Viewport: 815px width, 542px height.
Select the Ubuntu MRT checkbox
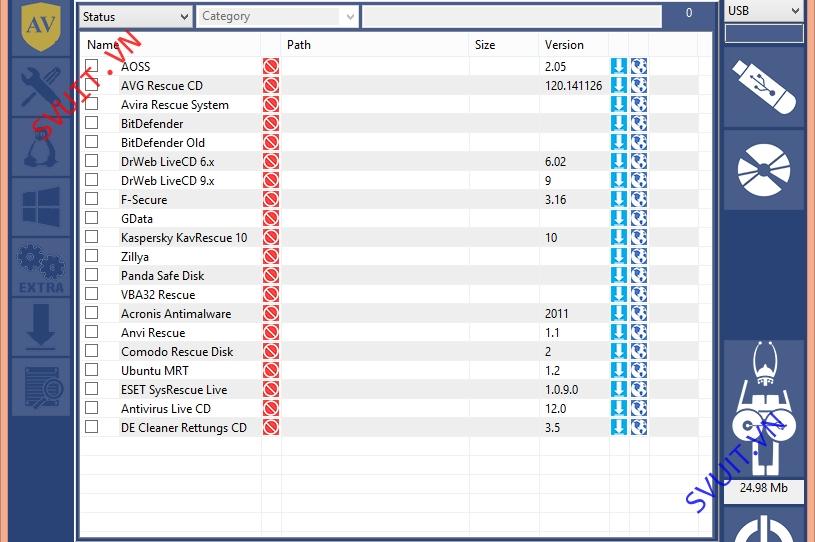coord(91,369)
